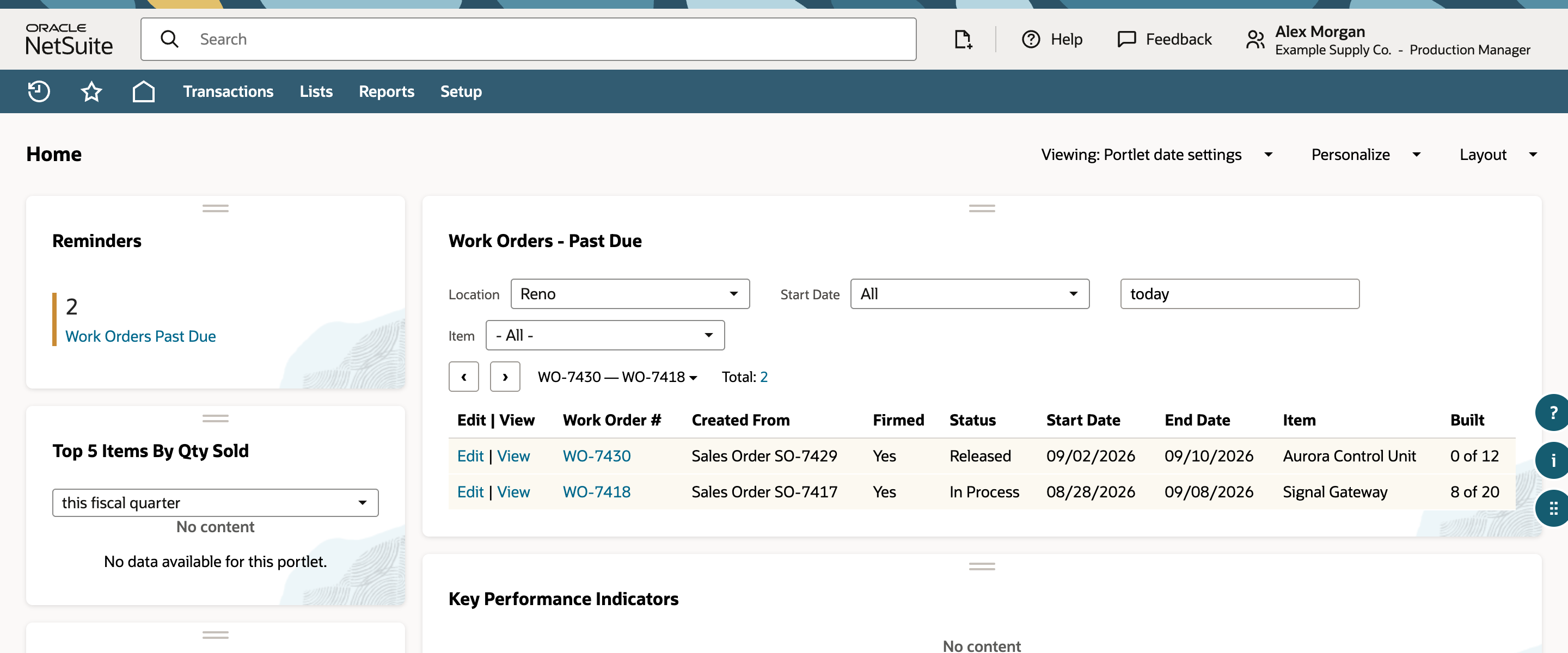This screenshot has width=1568, height=653.
Task: Open the floating grid menu button
Action: pyautogui.click(x=1553, y=508)
